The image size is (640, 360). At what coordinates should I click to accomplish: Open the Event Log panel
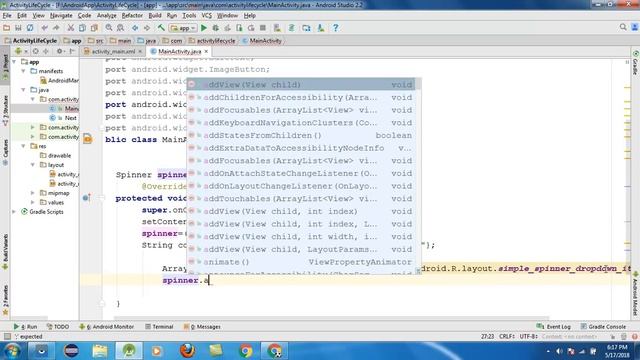[x=553, y=327]
